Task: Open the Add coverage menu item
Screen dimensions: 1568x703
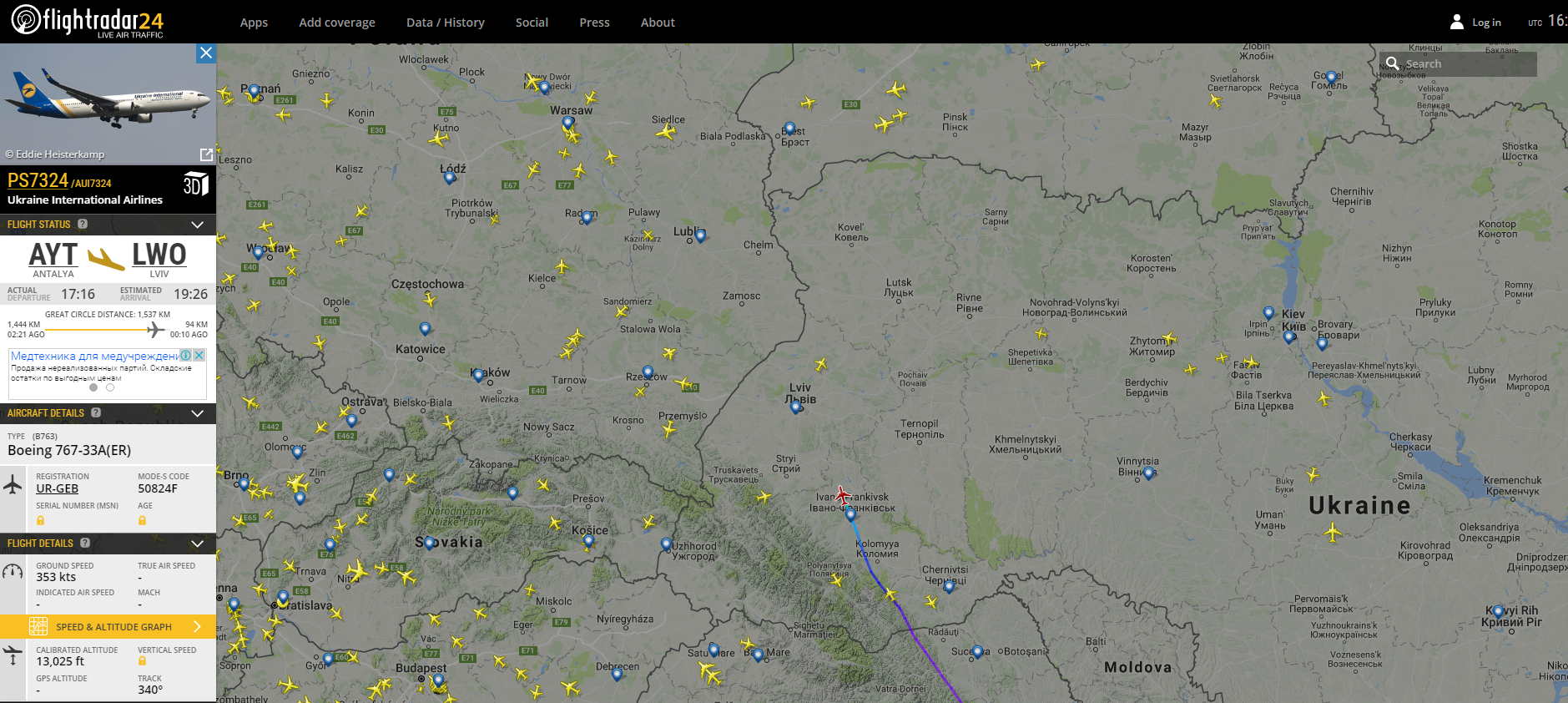Action: 336,23
